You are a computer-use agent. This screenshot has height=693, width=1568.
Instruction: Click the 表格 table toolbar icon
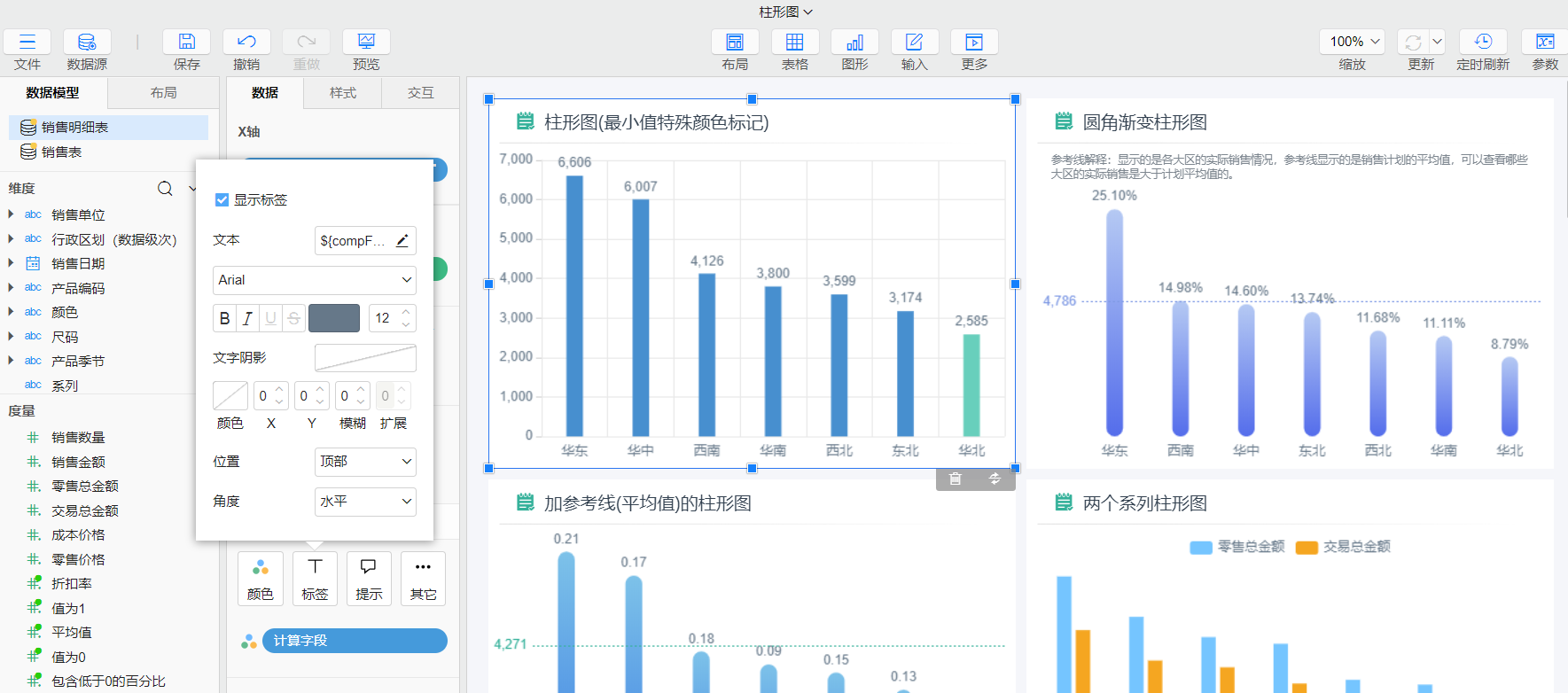[795, 43]
